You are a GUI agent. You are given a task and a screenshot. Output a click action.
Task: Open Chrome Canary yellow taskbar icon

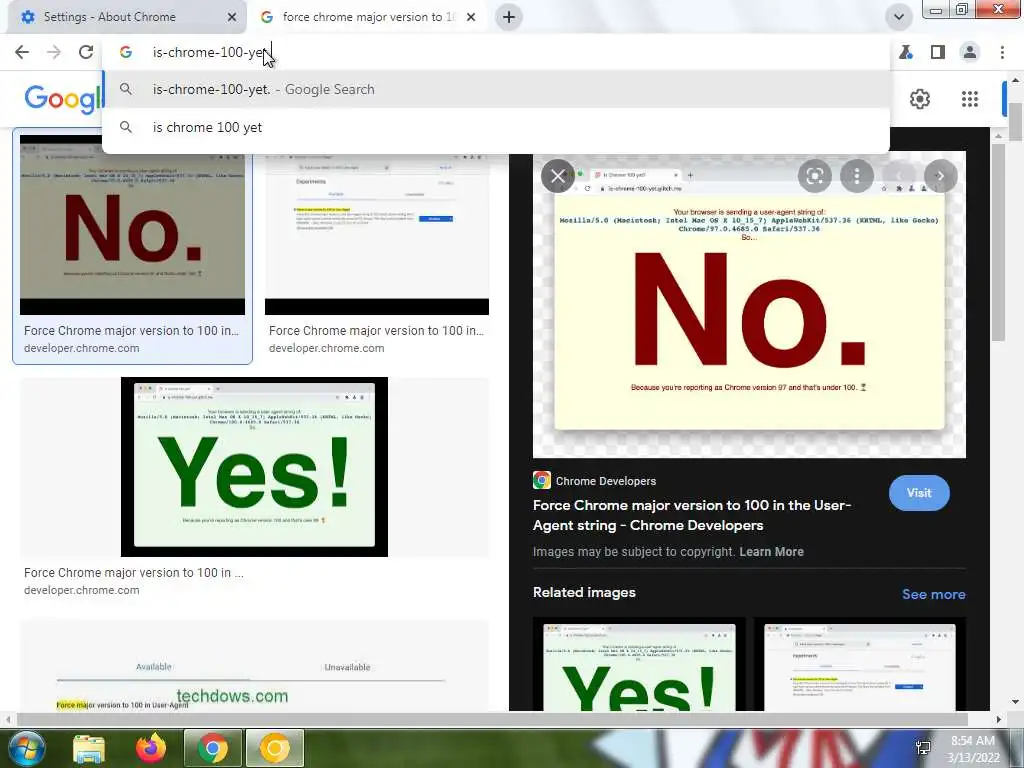(275, 748)
